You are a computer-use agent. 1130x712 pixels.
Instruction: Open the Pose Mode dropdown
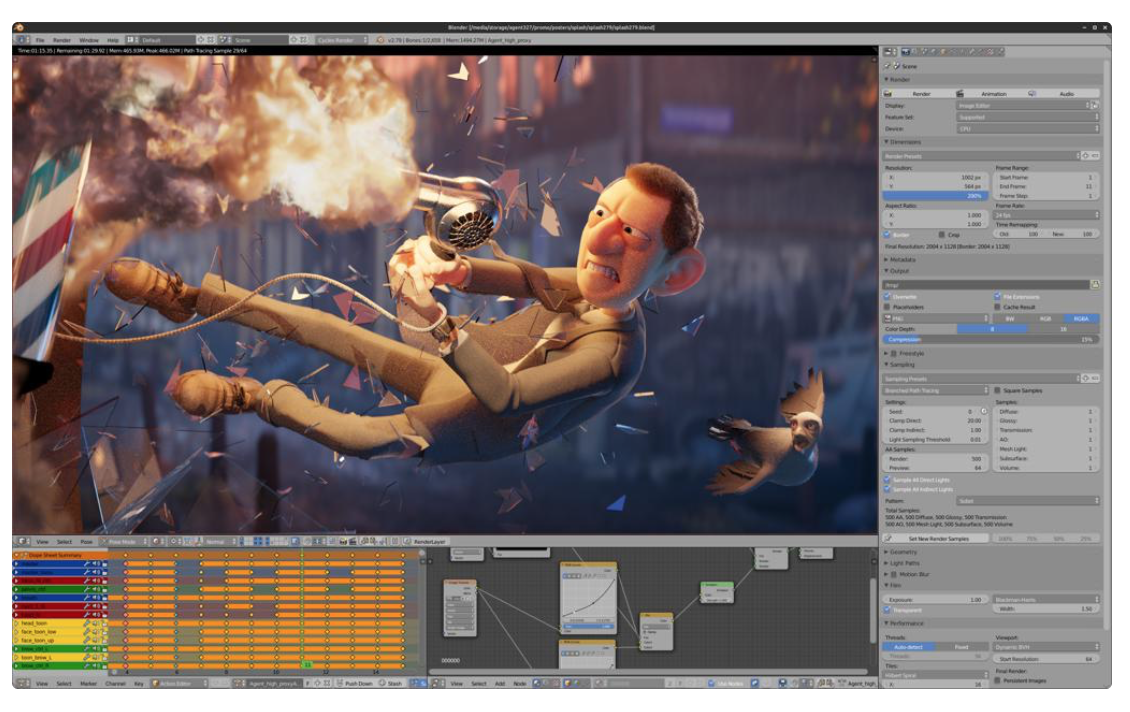click(123, 541)
